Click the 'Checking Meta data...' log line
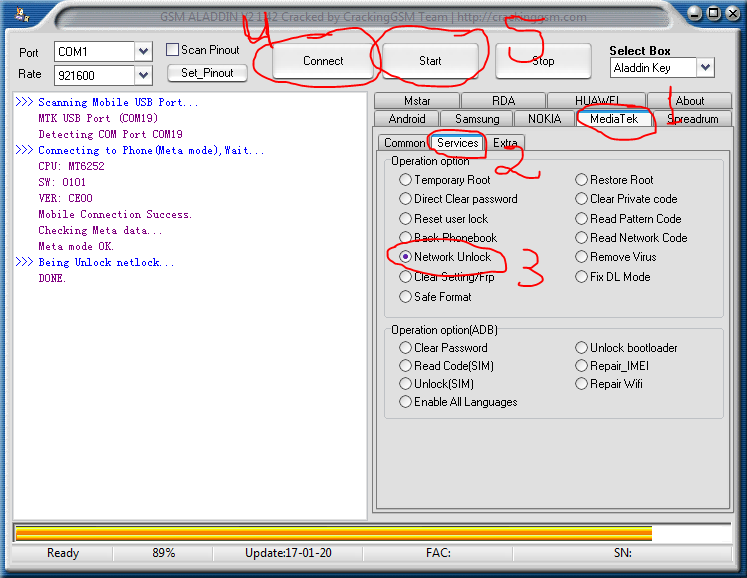Viewport: 747px width, 578px height. [x=100, y=231]
